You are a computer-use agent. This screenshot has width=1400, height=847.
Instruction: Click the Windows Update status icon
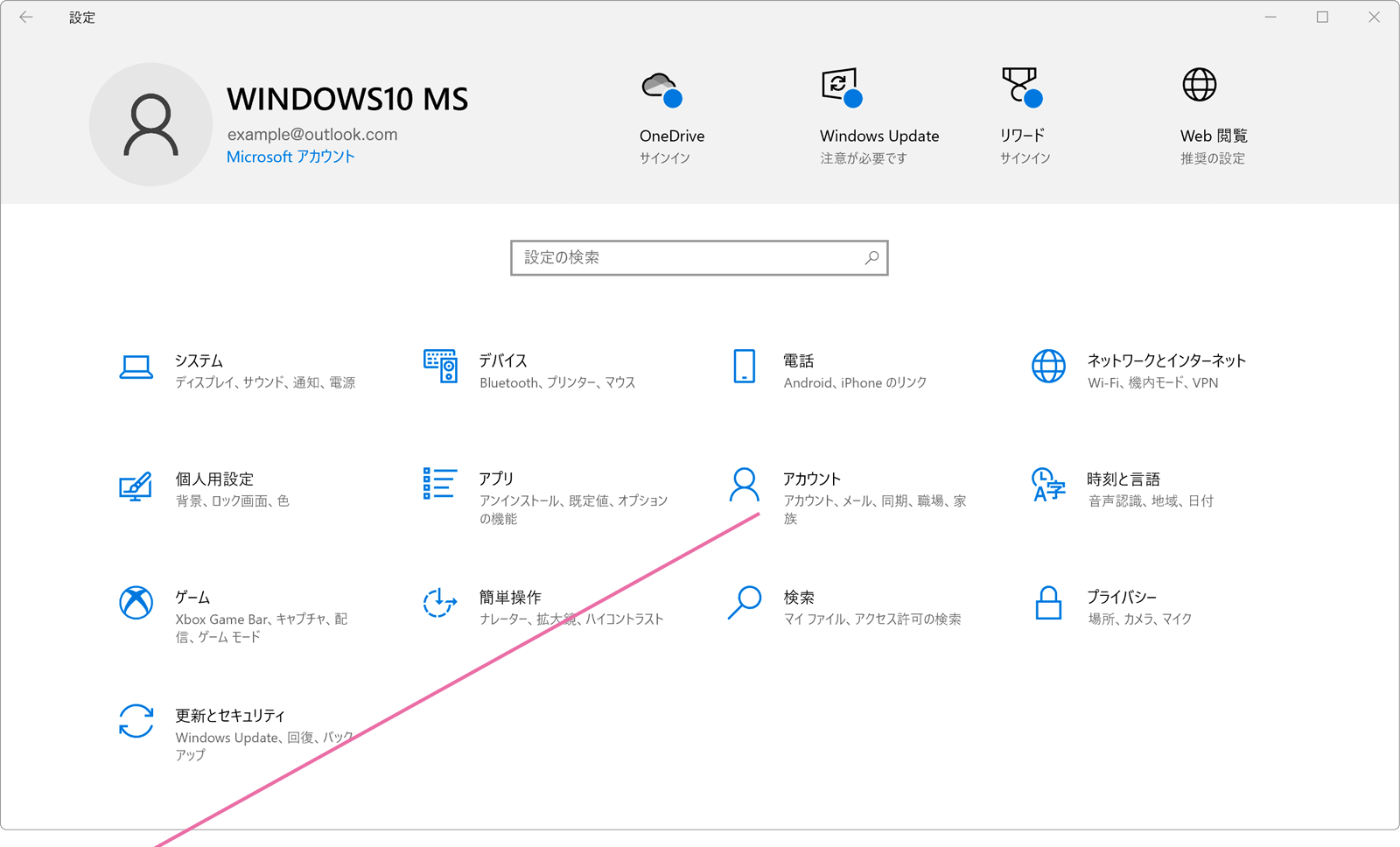[x=842, y=87]
